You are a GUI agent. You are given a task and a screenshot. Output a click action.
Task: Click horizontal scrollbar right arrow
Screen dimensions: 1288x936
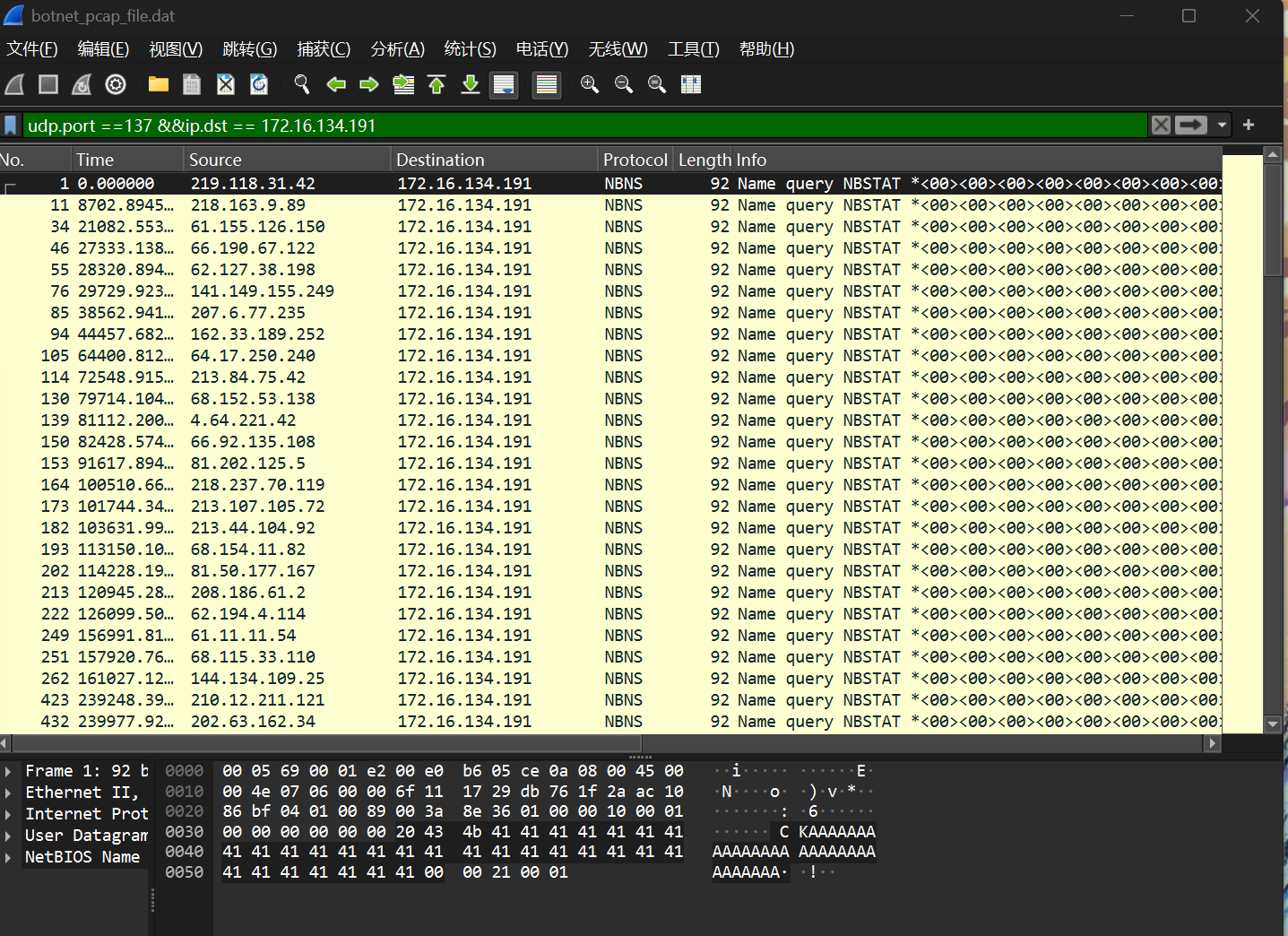1212,743
